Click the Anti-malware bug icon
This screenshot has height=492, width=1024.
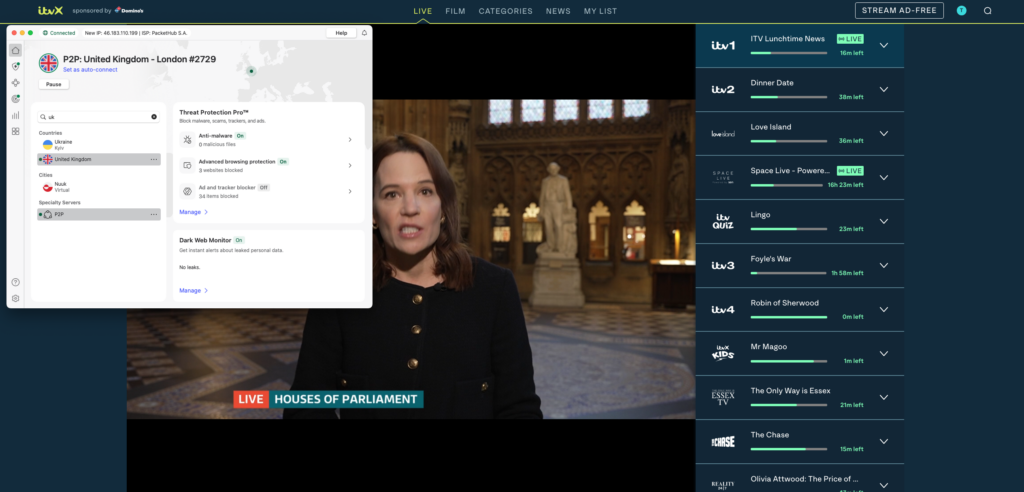(187, 139)
